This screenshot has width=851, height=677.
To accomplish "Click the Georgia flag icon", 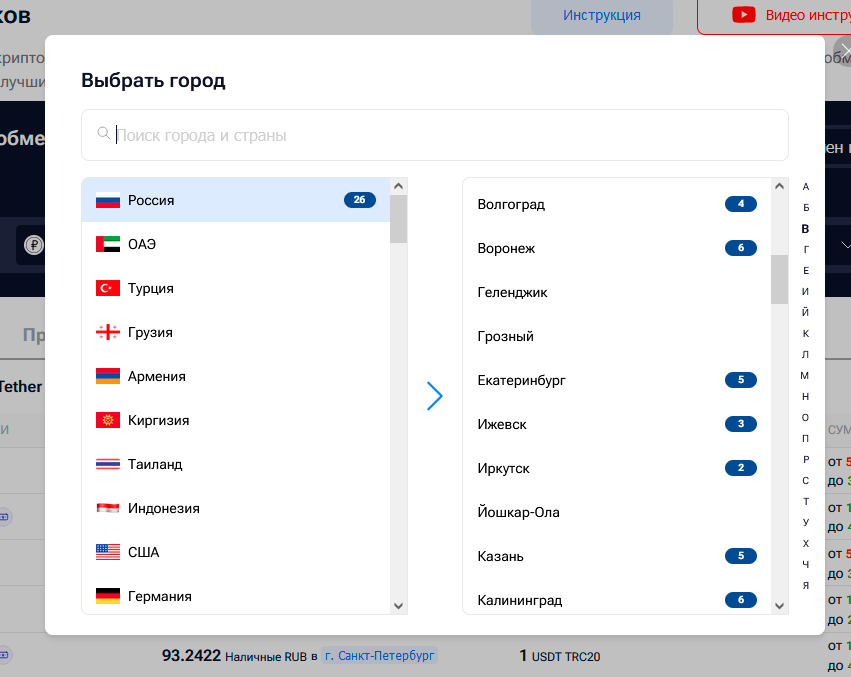I will 107,332.
